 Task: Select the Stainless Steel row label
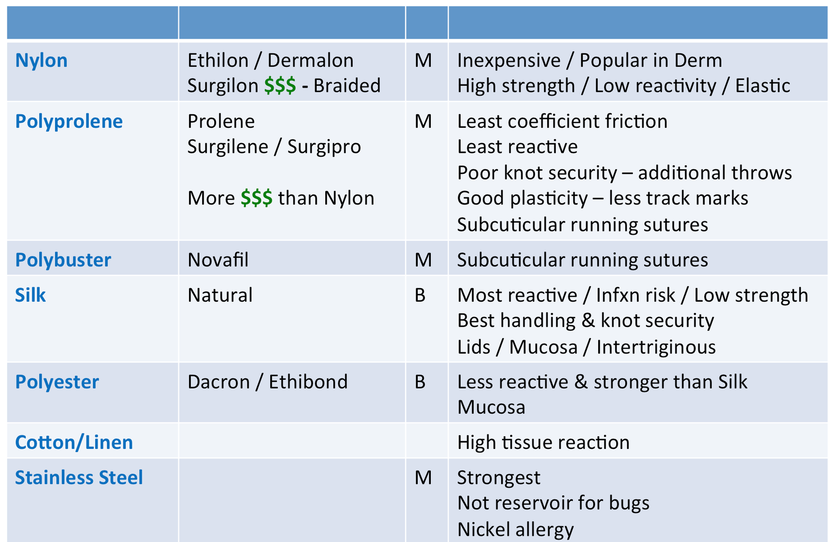[x=79, y=478]
